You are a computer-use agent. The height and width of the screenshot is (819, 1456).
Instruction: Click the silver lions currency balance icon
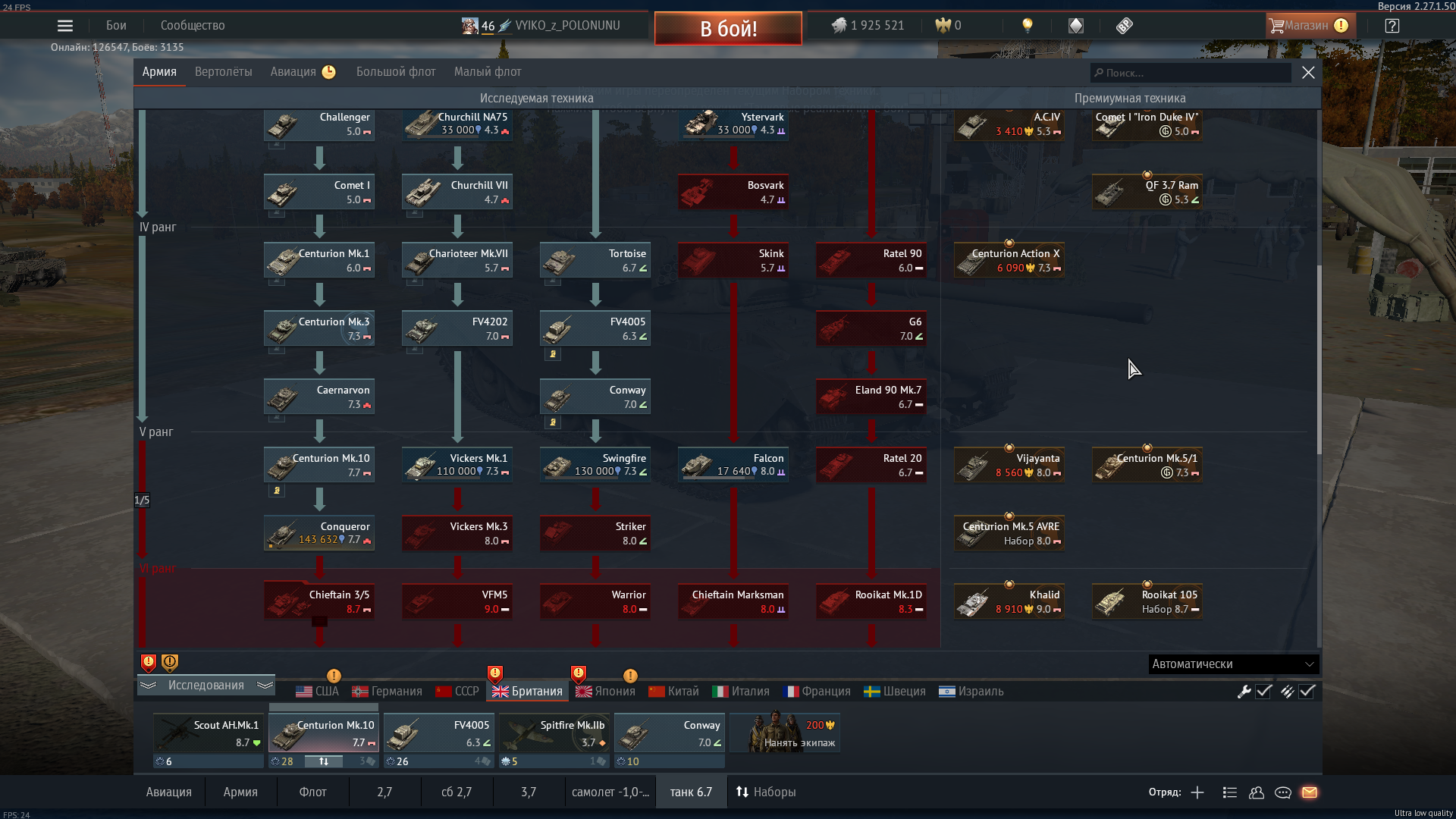[x=839, y=26]
